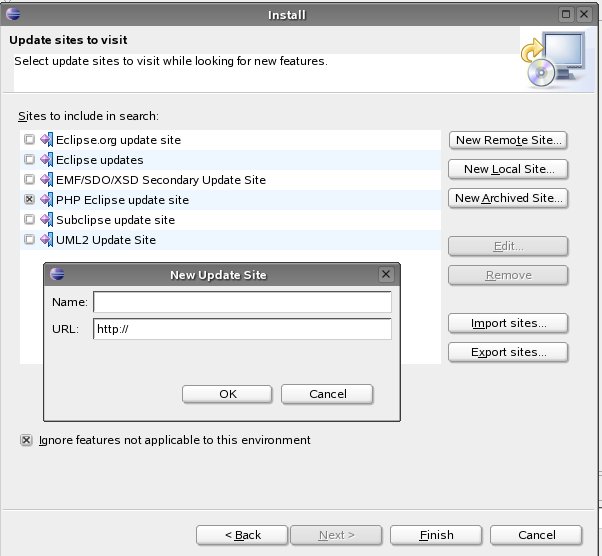Toggle Ignore features not applicable checkbox
Image resolution: width=602 pixels, height=556 pixels.
[x=26, y=440]
